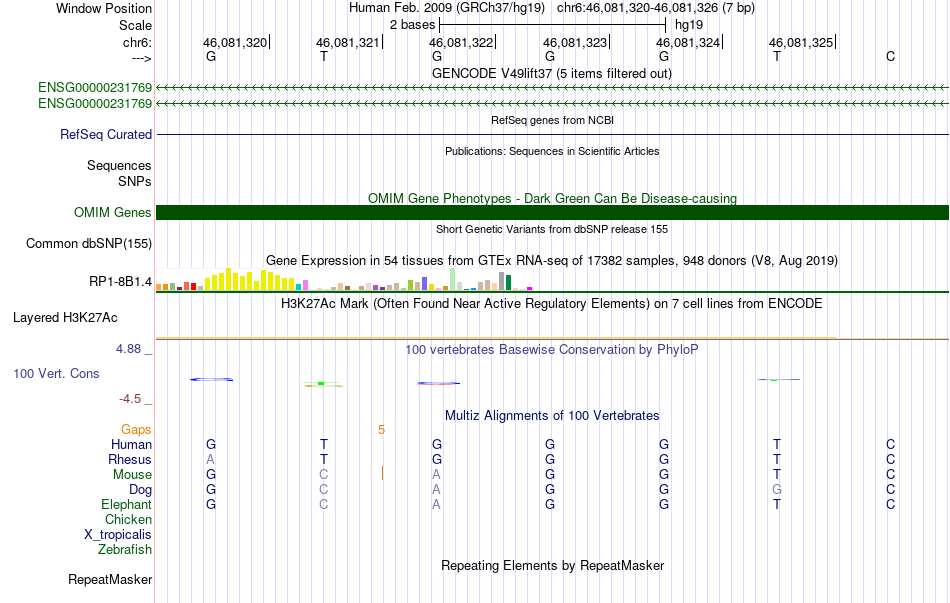Click the H3K27Ac Mark track title
Viewport: 950px width, 603px height.
point(552,304)
